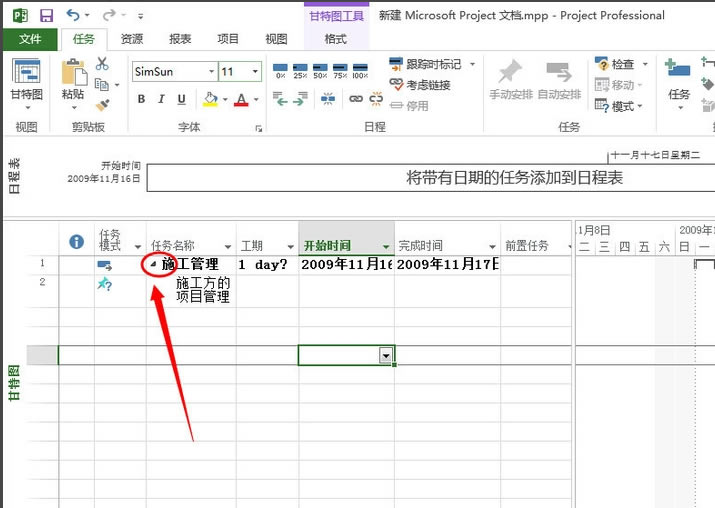Toggle bold formatting
This screenshot has width=715, height=508.
pos(141,99)
